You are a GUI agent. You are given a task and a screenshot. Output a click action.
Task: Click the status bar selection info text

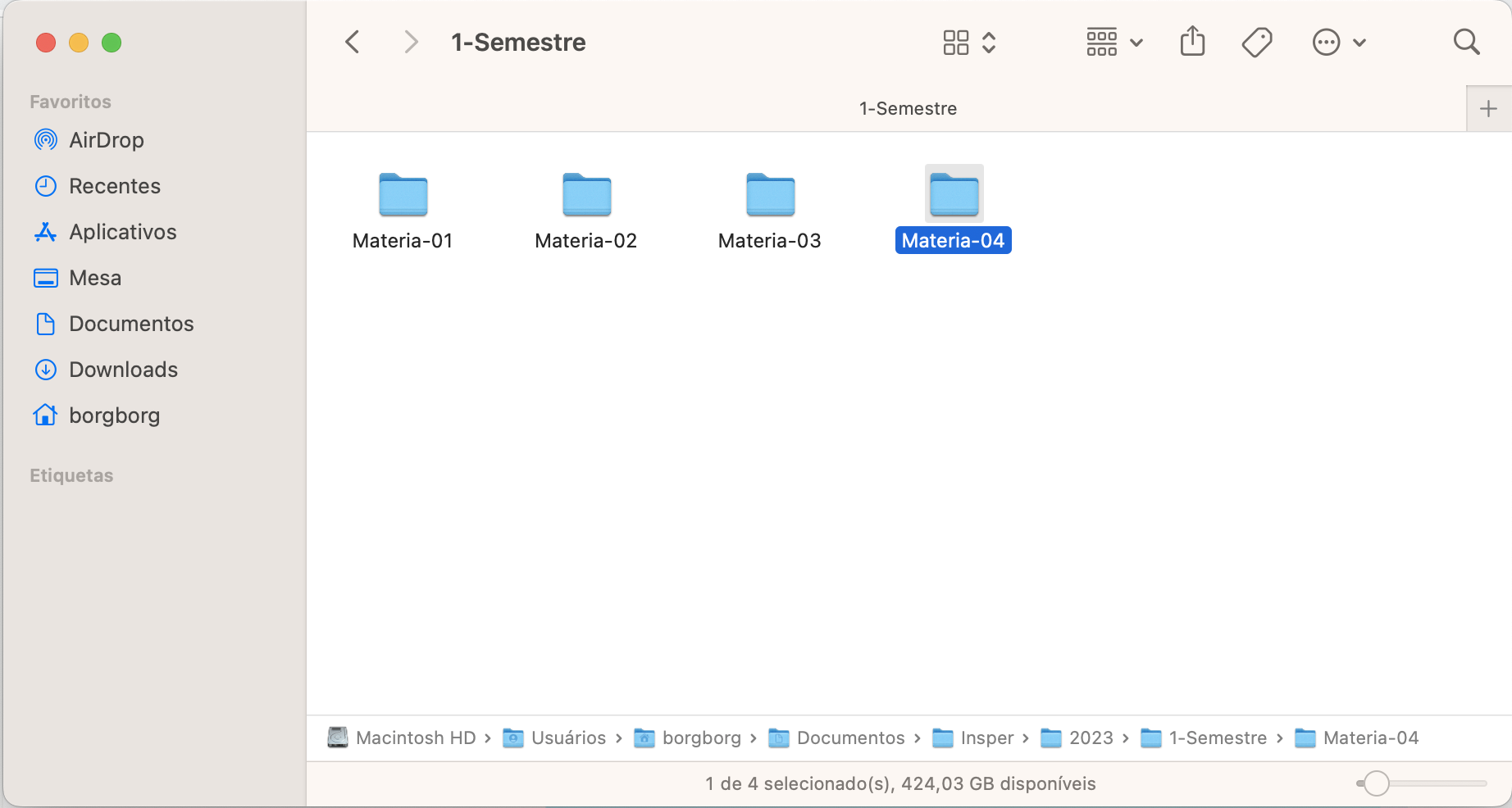pyautogui.click(x=900, y=783)
